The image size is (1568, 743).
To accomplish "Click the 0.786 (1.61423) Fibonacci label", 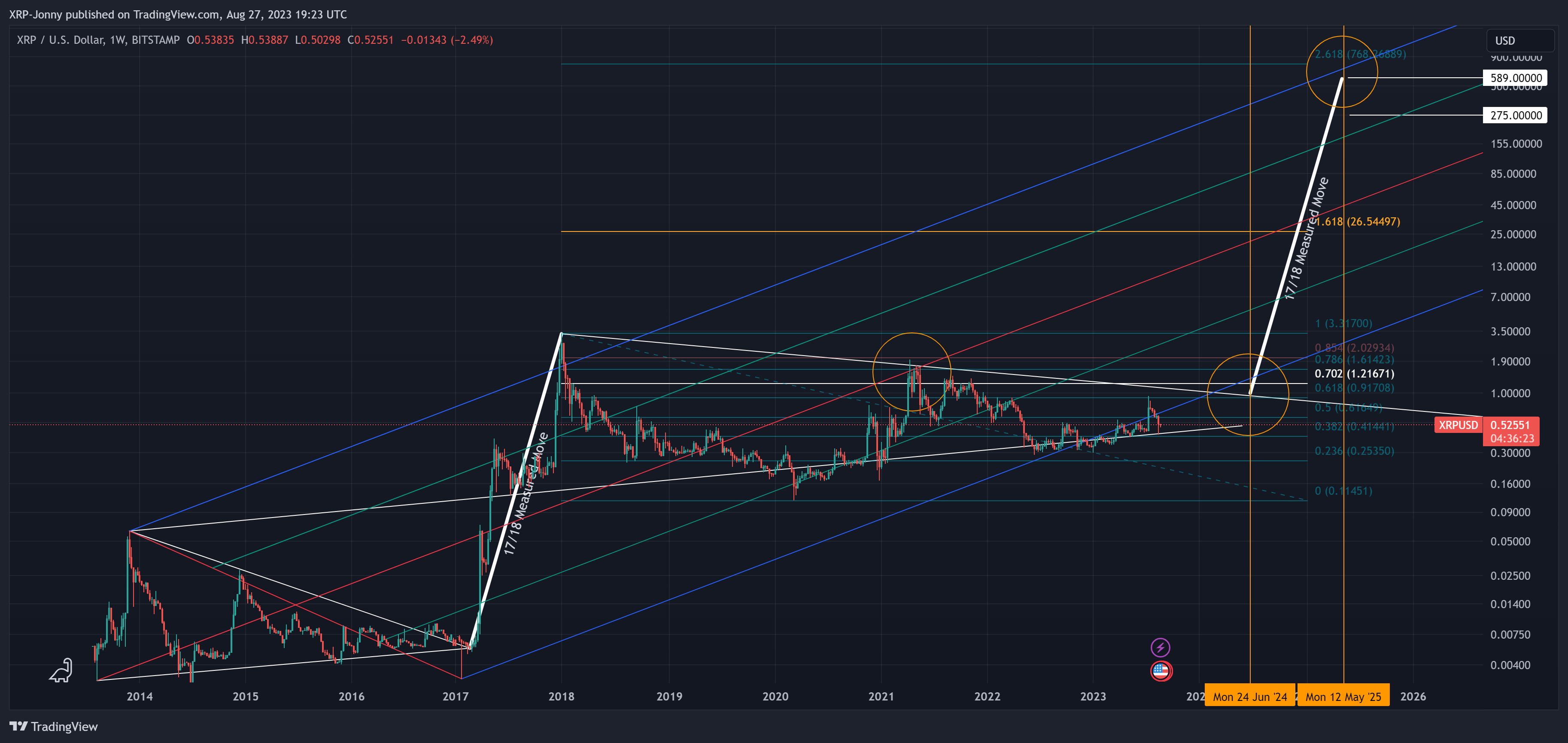I will click(1354, 359).
